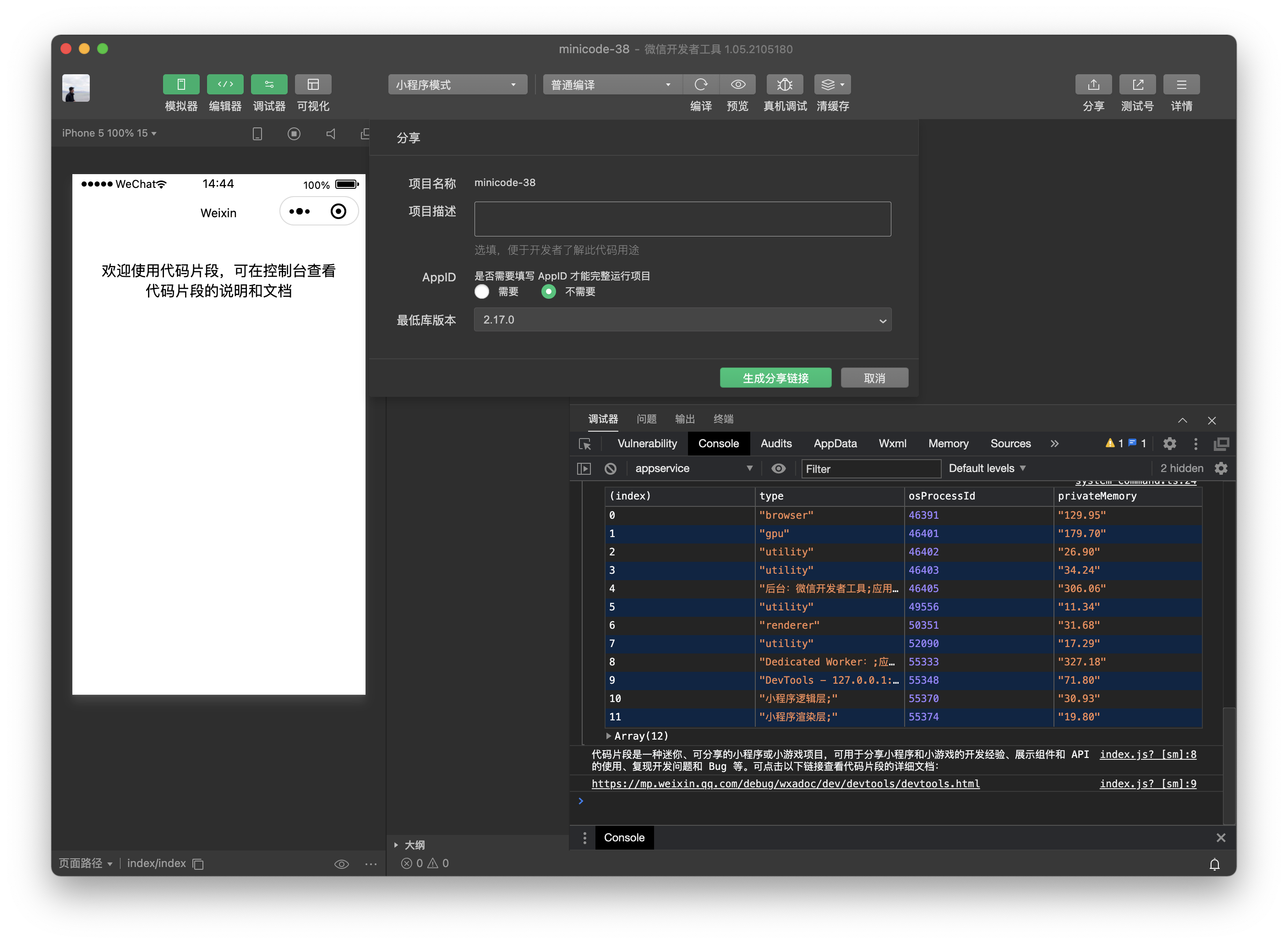
Task: Clear console with the ban icon
Action: click(x=611, y=469)
